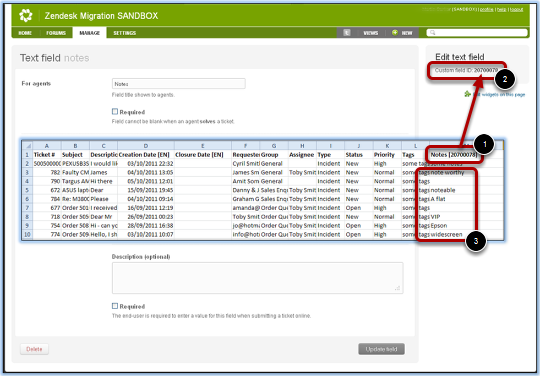Select spreadsheet column K header

tap(387, 146)
